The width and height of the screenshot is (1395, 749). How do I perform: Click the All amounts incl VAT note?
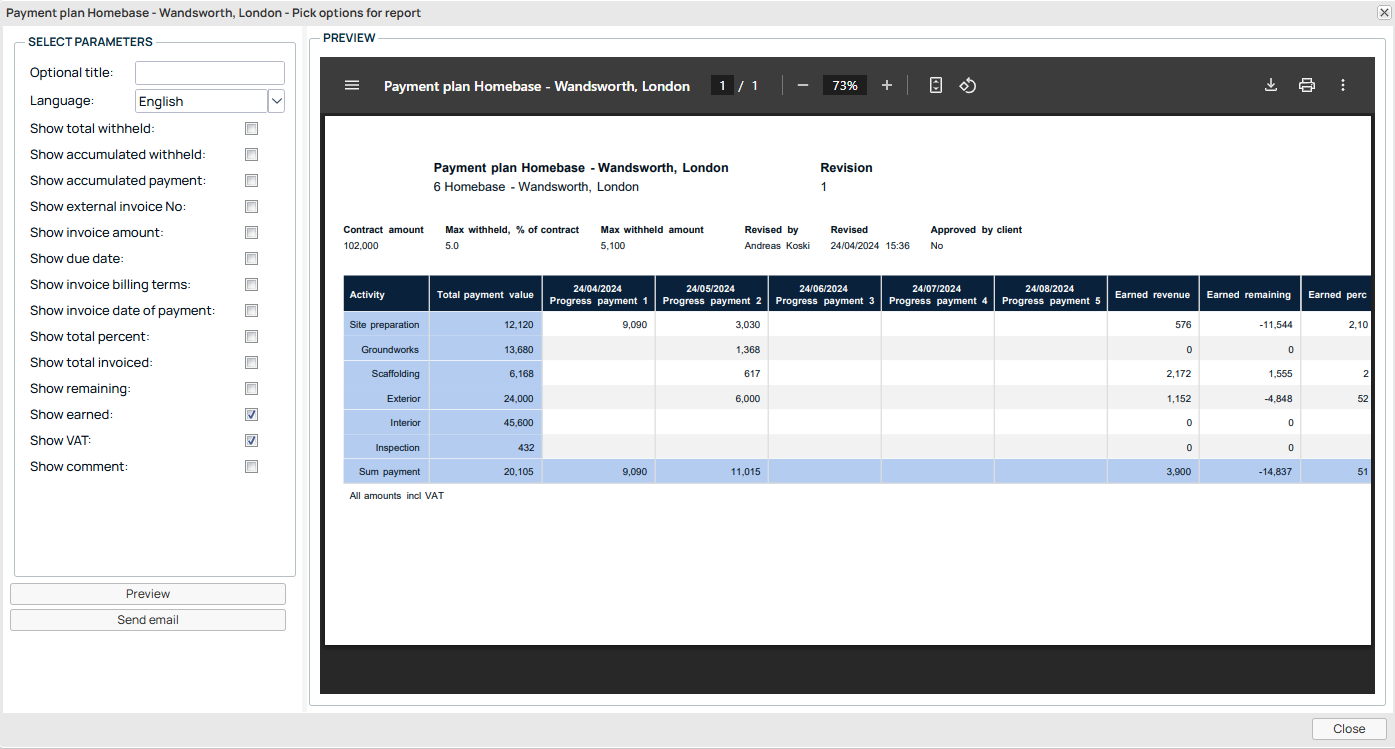click(x=396, y=496)
